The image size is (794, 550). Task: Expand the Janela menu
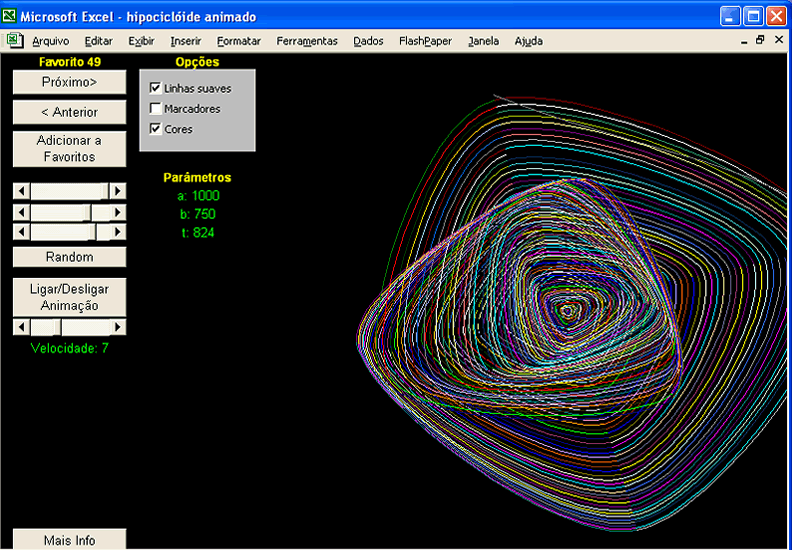point(483,41)
